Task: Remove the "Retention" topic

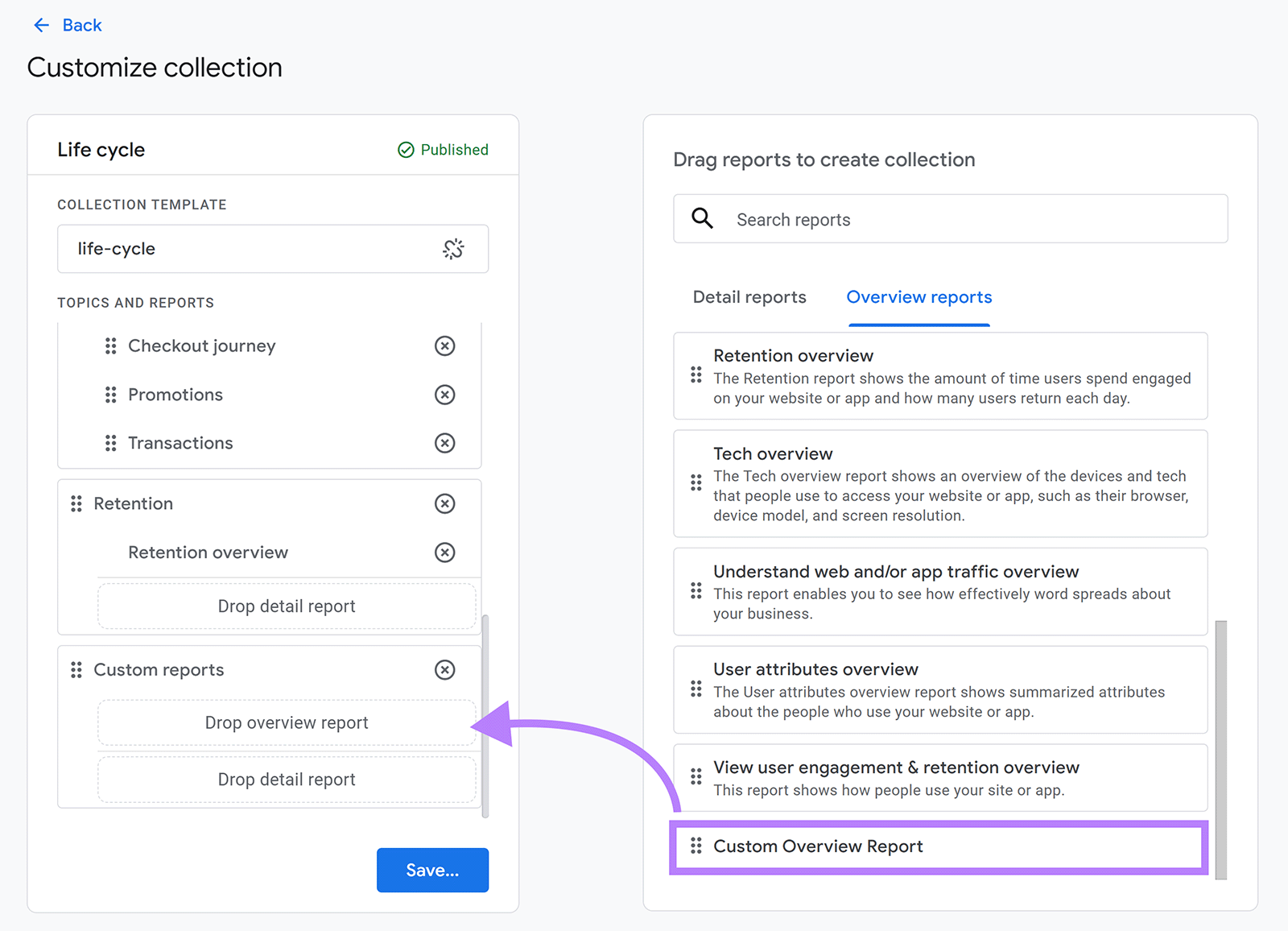Action: tap(444, 503)
